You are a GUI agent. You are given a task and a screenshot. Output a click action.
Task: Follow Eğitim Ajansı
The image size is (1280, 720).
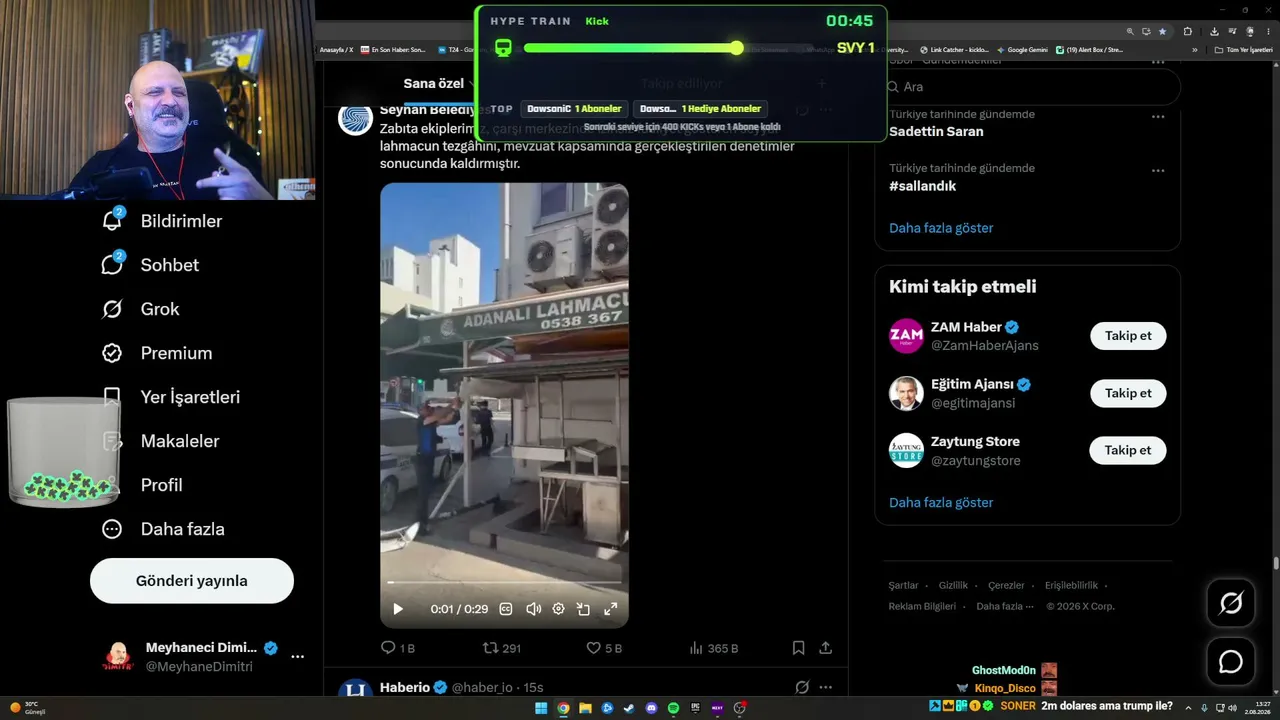(x=1128, y=393)
